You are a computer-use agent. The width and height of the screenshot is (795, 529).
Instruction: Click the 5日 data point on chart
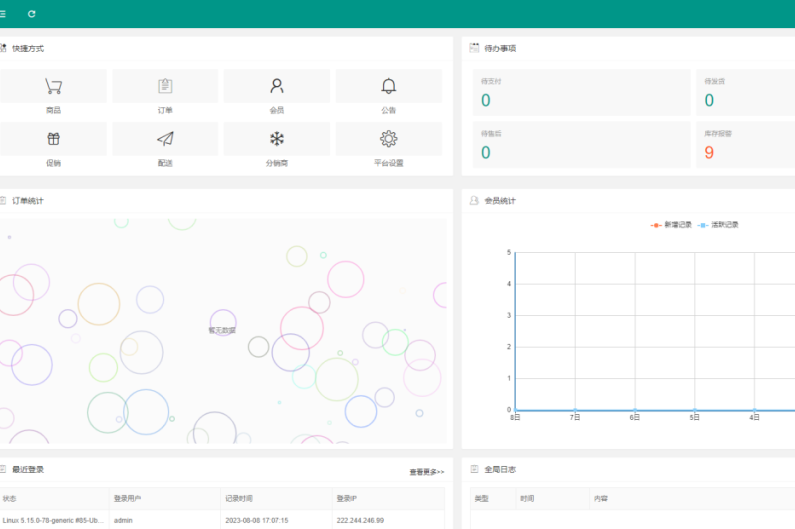pyautogui.click(x=695, y=410)
